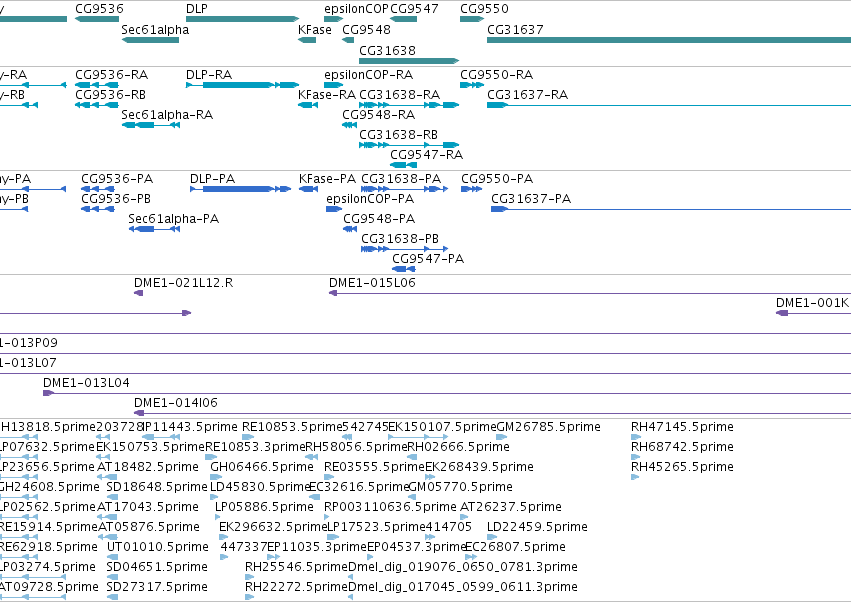851x602 pixels.
Task: Click the DLP-PA protein label
Action: (x=213, y=179)
